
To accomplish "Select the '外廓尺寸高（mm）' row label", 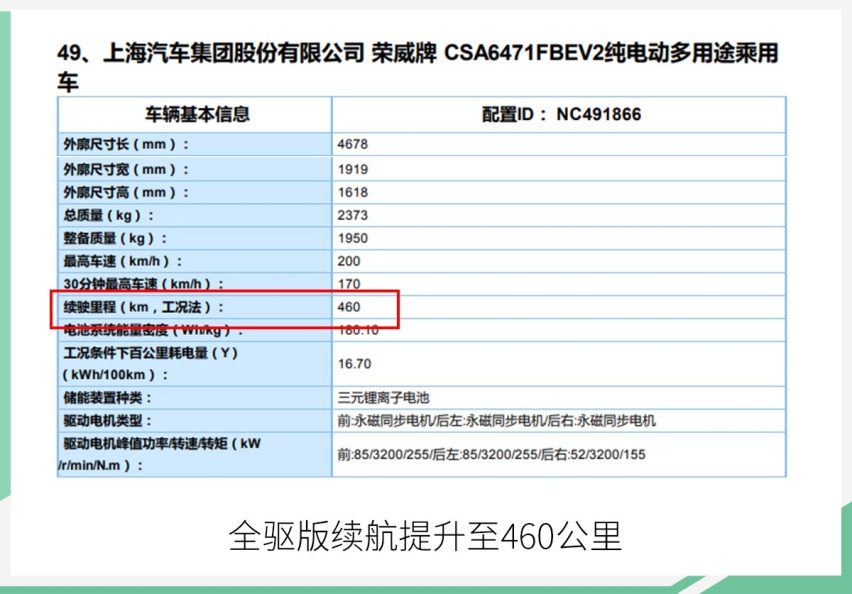I will 126,192.
